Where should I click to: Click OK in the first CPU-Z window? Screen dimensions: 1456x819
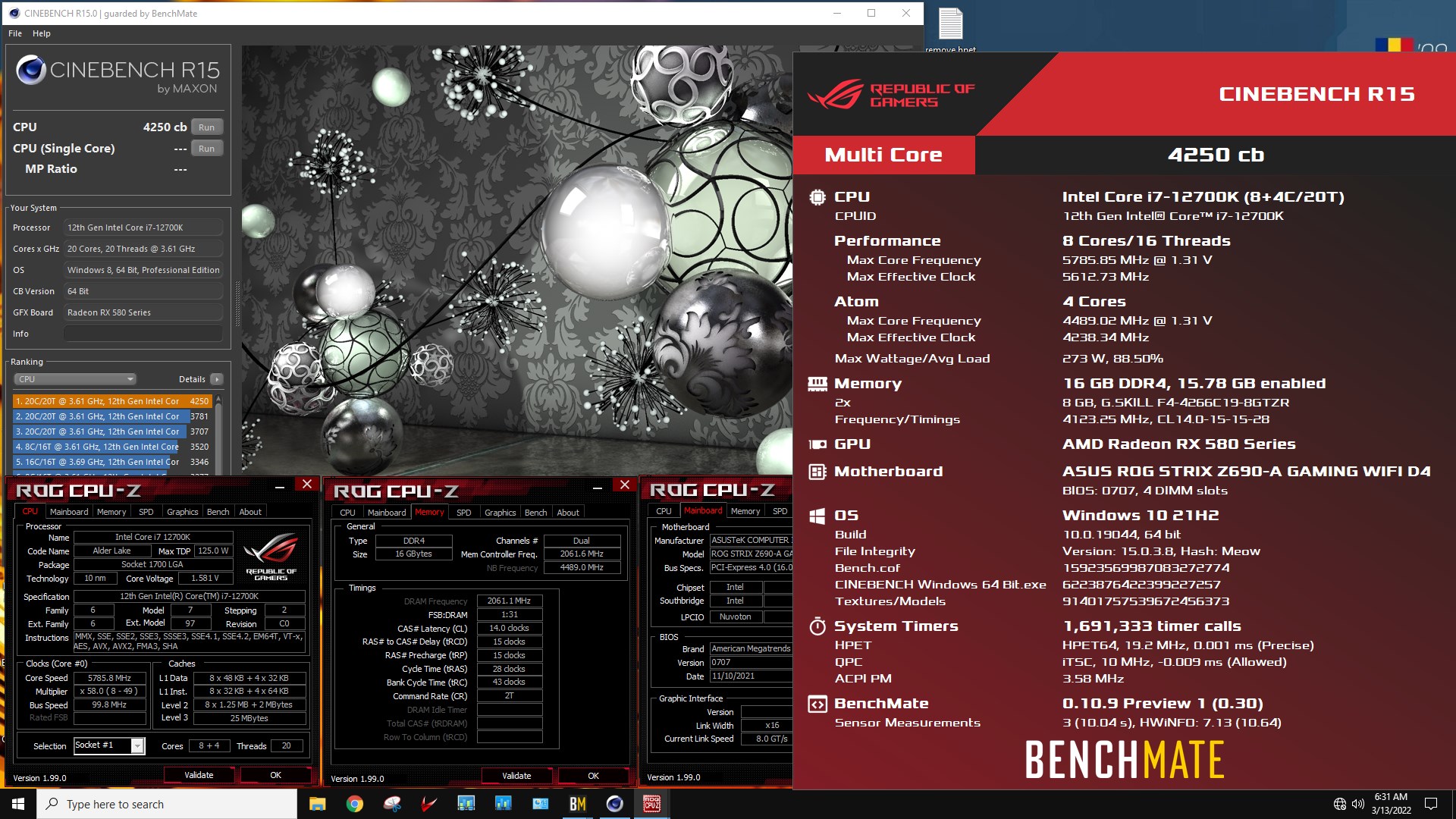click(x=275, y=775)
